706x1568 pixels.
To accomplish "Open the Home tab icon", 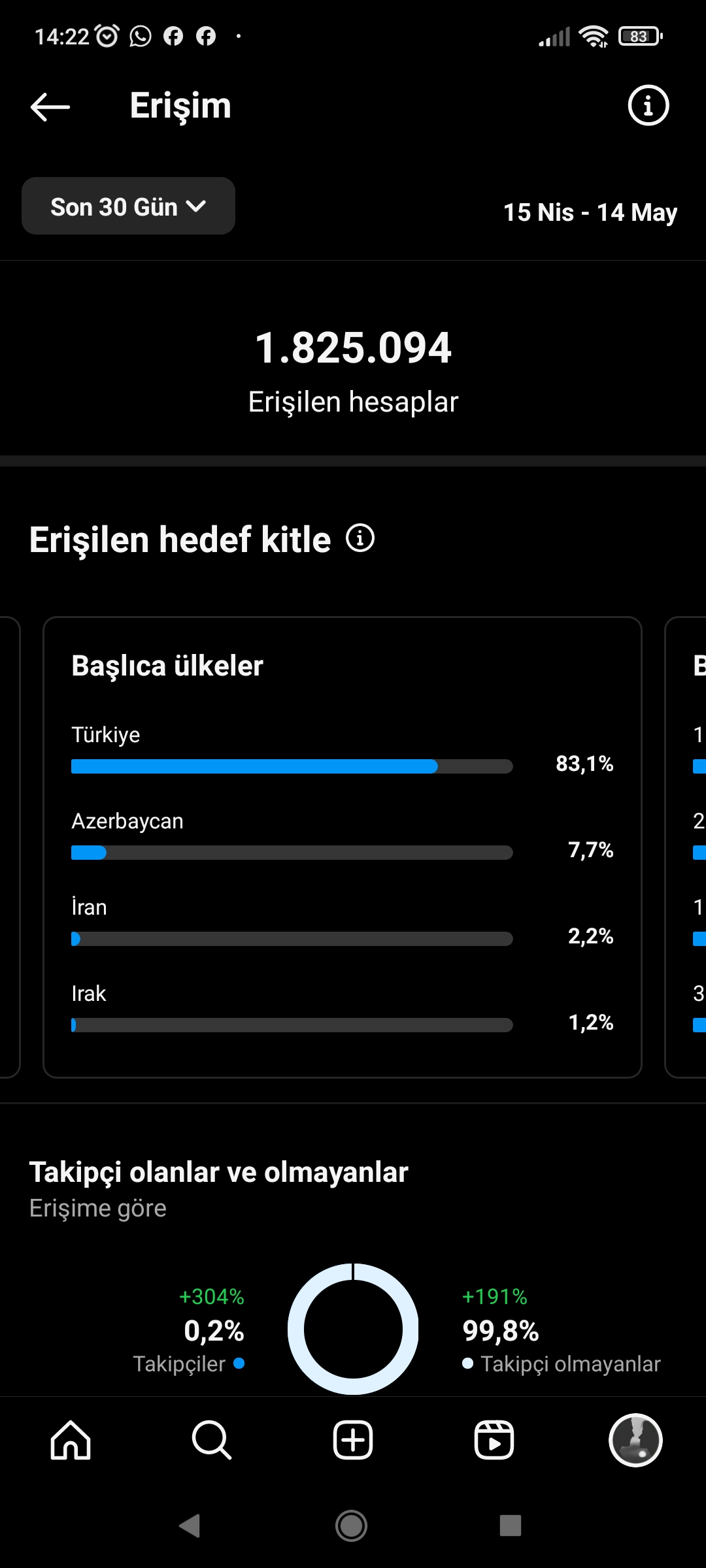I will click(x=71, y=1440).
